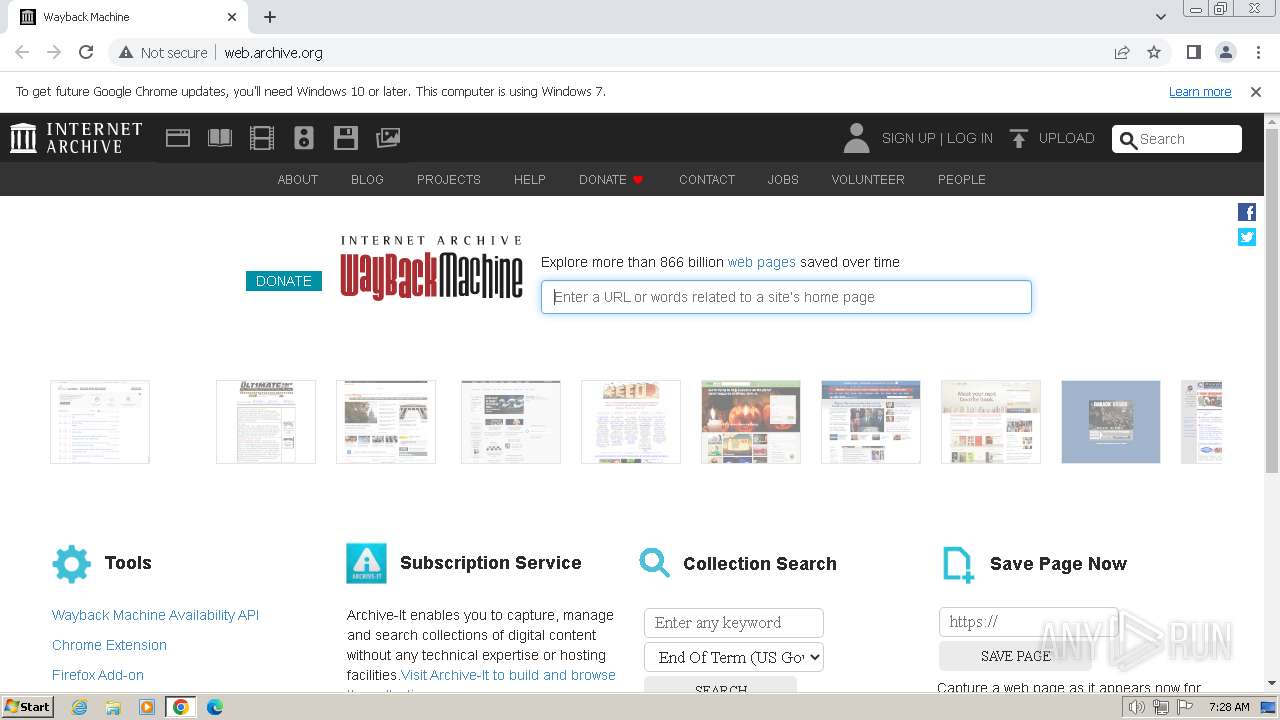The image size is (1280, 720).
Task: Open the HELP menu item
Action: tap(530, 179)
